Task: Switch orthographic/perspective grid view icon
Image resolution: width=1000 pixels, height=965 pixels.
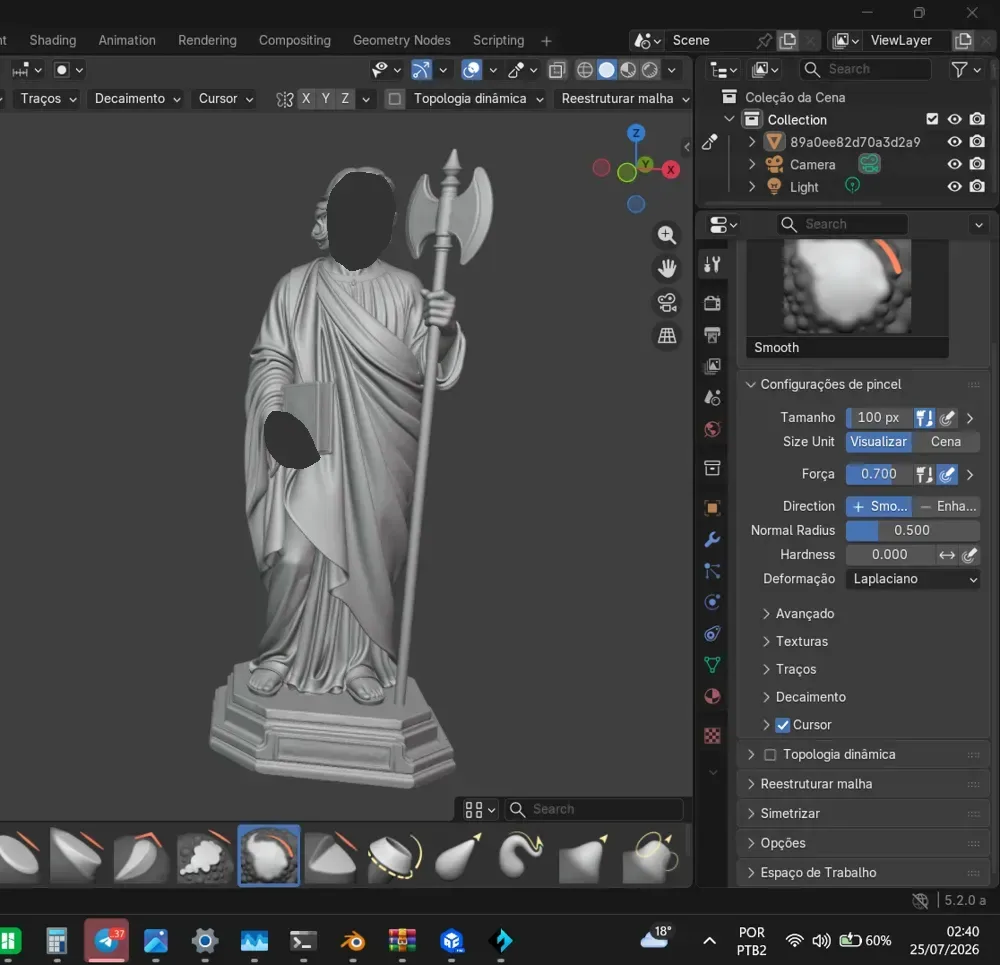Action: point(666,335)
